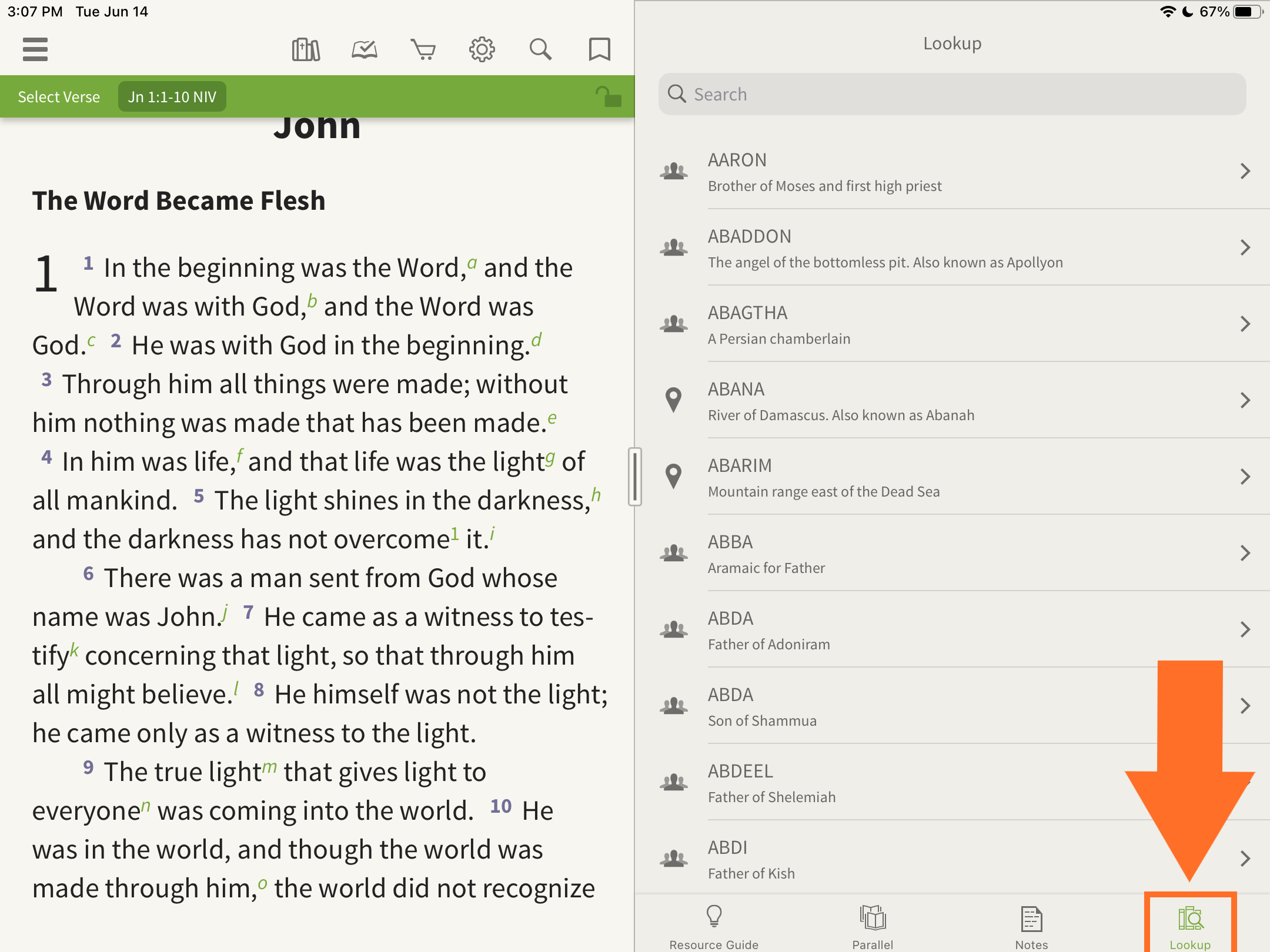Open footnote 1 after 'overcome'

click(x=454, y=534)
